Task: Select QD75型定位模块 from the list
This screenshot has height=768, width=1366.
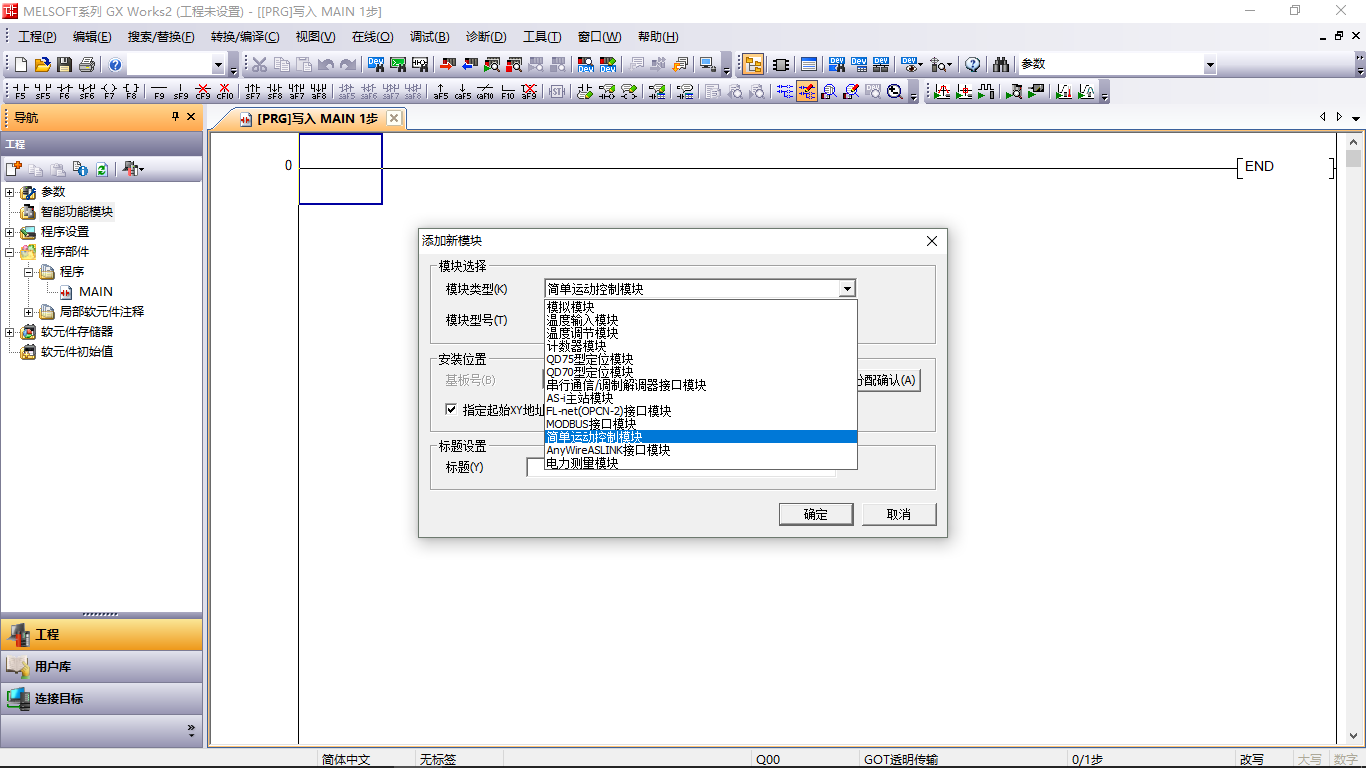Action: point(590,359)
